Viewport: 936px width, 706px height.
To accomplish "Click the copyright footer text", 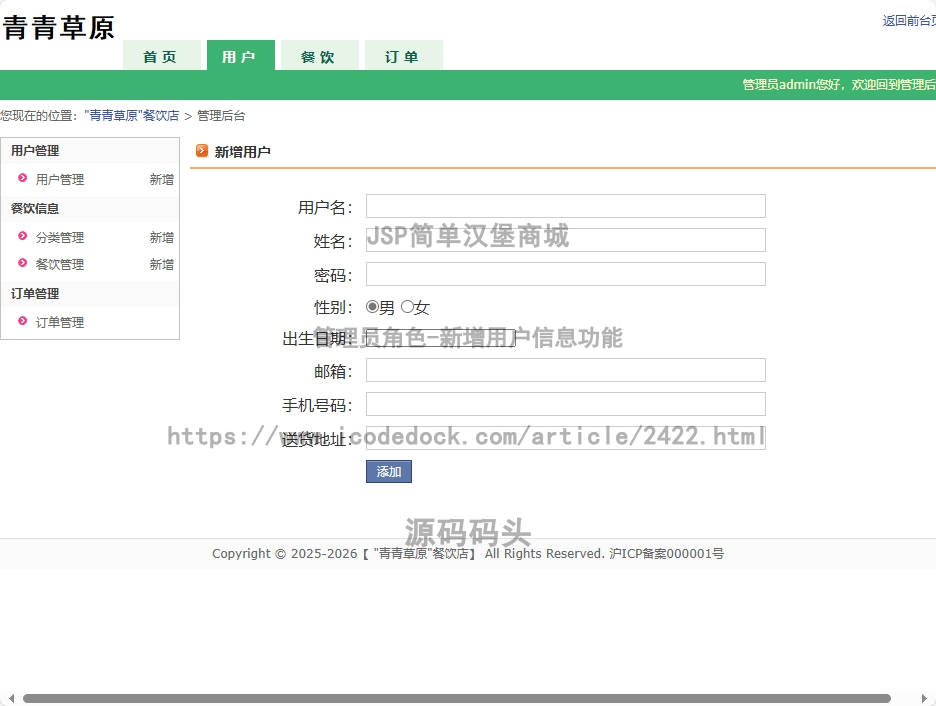I will (x=468, y=553).
